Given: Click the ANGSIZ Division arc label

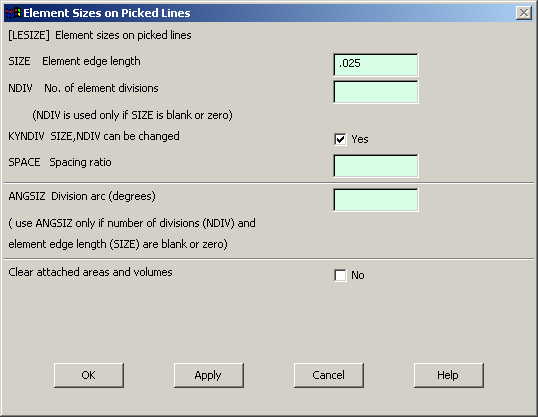Looking at the screenshot, I should (82, 196).
